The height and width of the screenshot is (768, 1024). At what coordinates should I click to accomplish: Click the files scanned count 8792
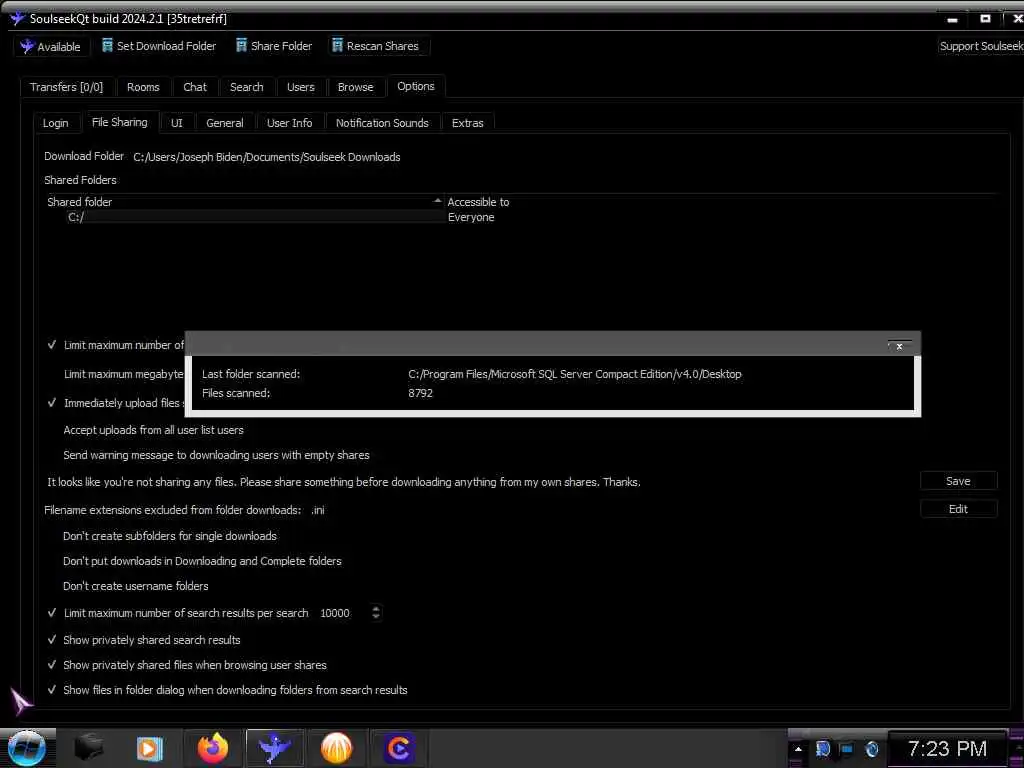(x=421, y=393)
